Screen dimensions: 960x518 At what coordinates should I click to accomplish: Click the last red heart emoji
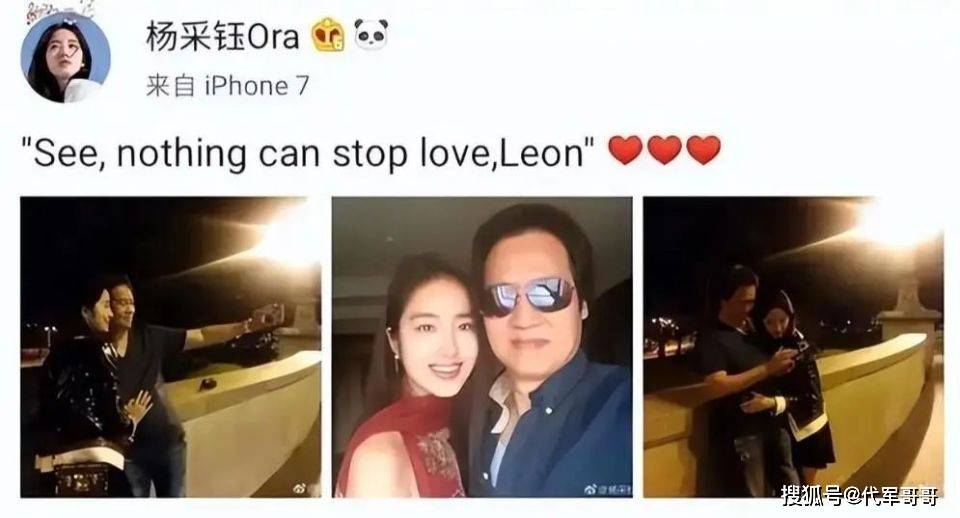(703, 150)
